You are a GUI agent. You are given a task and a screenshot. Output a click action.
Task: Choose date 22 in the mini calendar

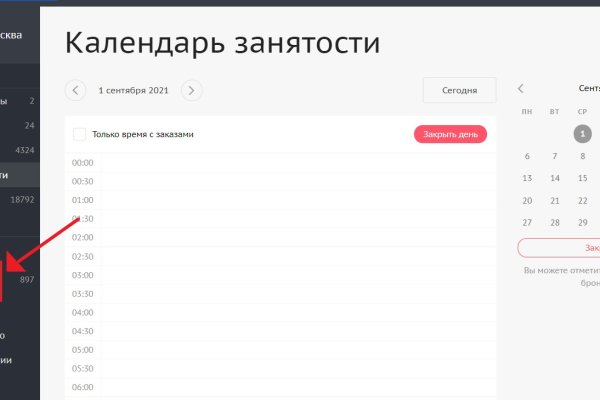582,201
